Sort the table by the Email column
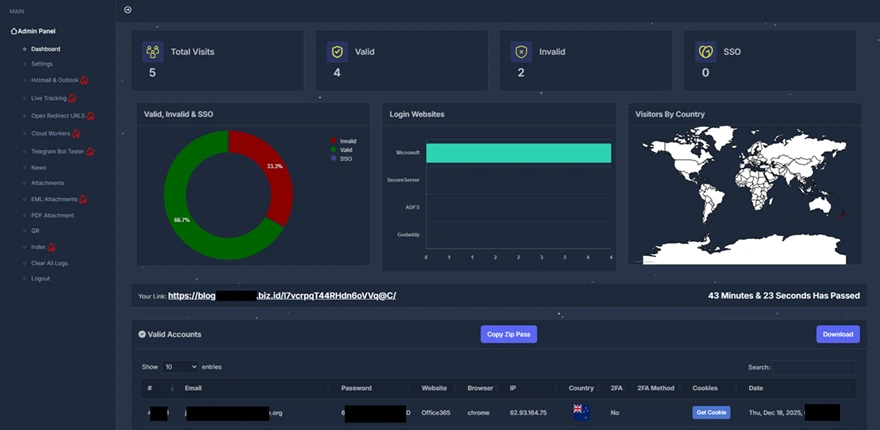Screen dimensions: 880x430 coord(193,388)
